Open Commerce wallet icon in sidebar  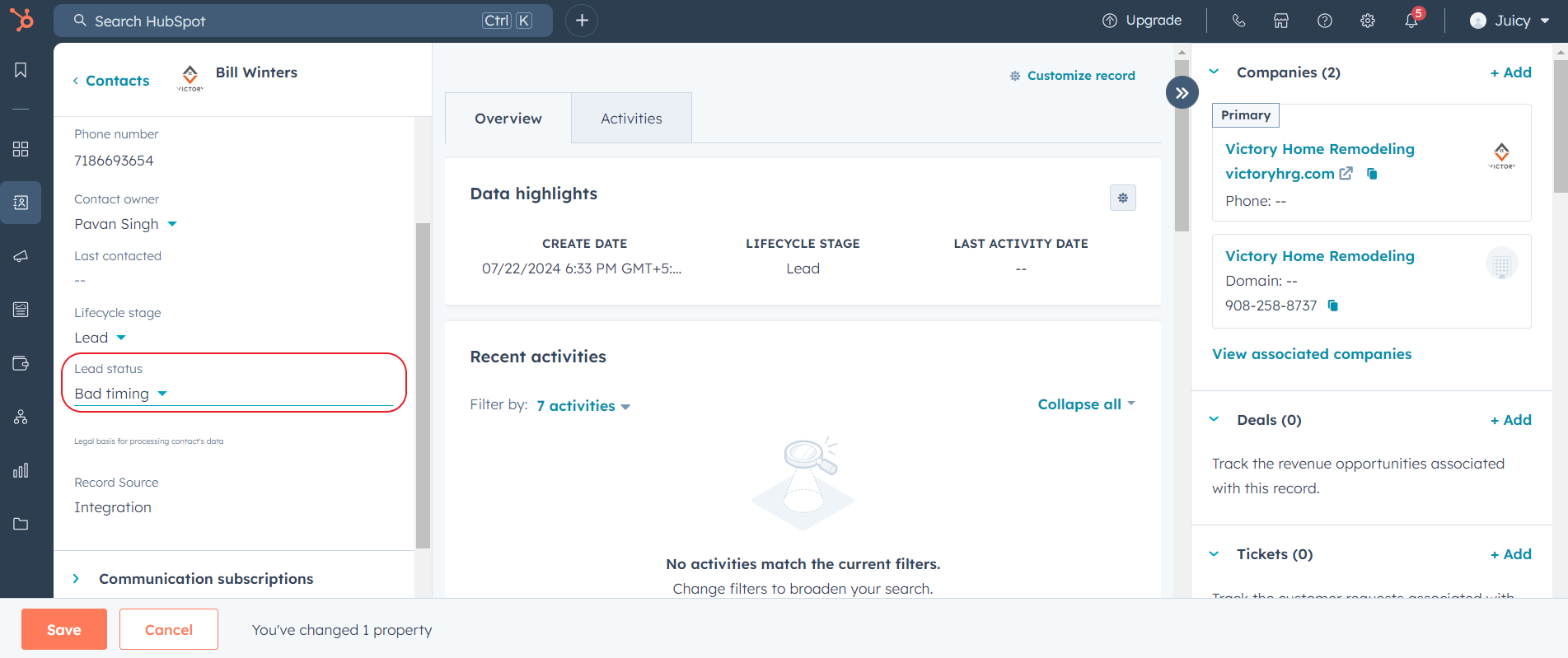(21, 363)
